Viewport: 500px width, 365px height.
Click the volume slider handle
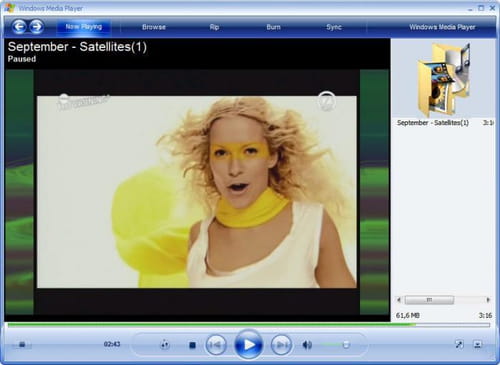tap(346, 345)
